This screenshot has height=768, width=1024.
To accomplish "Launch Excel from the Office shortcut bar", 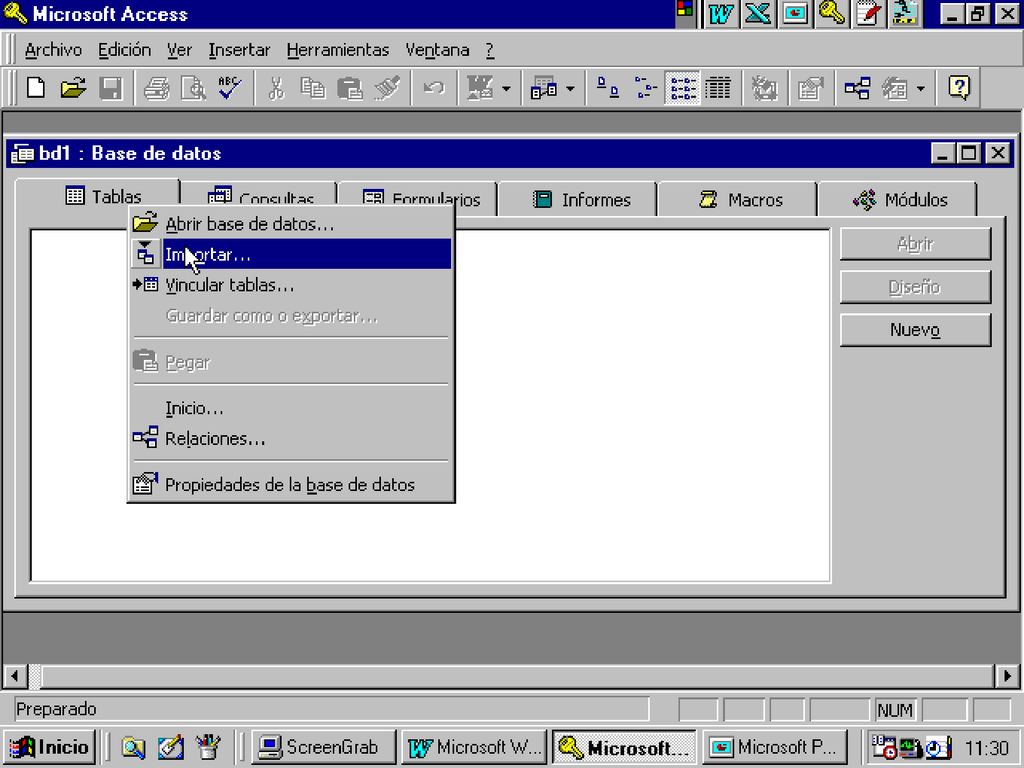I will pyautogui.click(x=758, y=13).
